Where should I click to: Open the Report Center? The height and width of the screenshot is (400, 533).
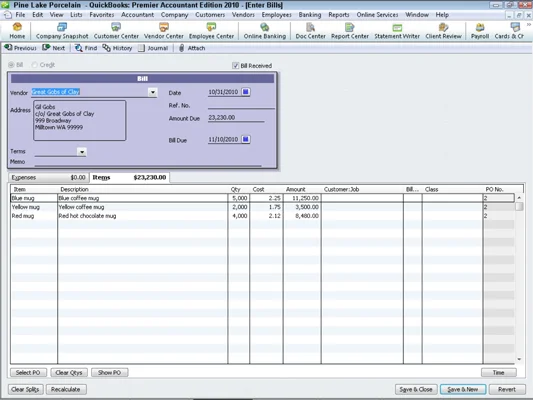[x=350, y=31]
